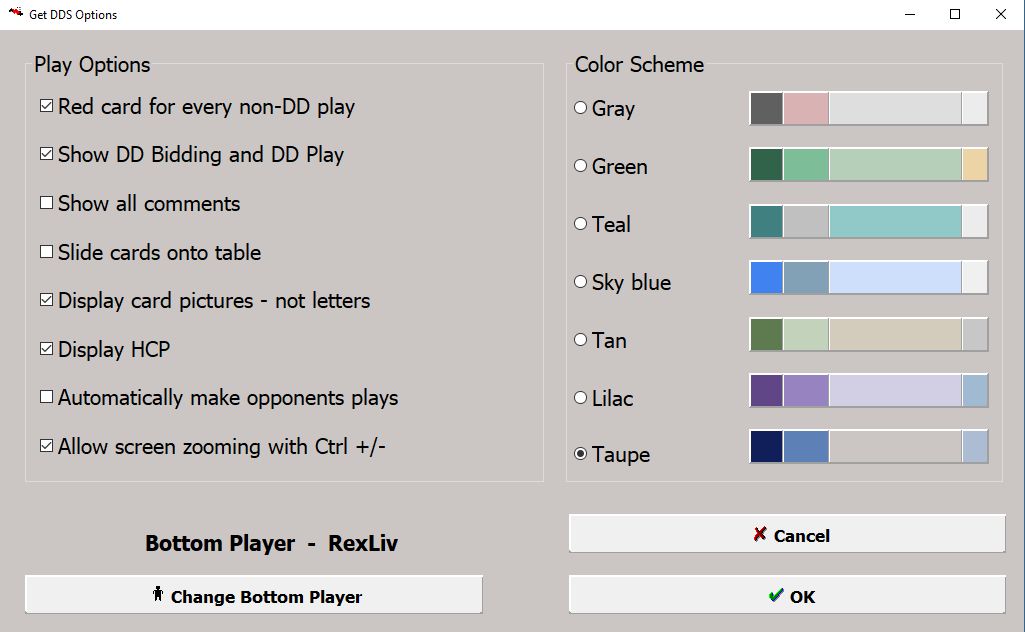Maximize the Get DDS Options window

[955, 14]
